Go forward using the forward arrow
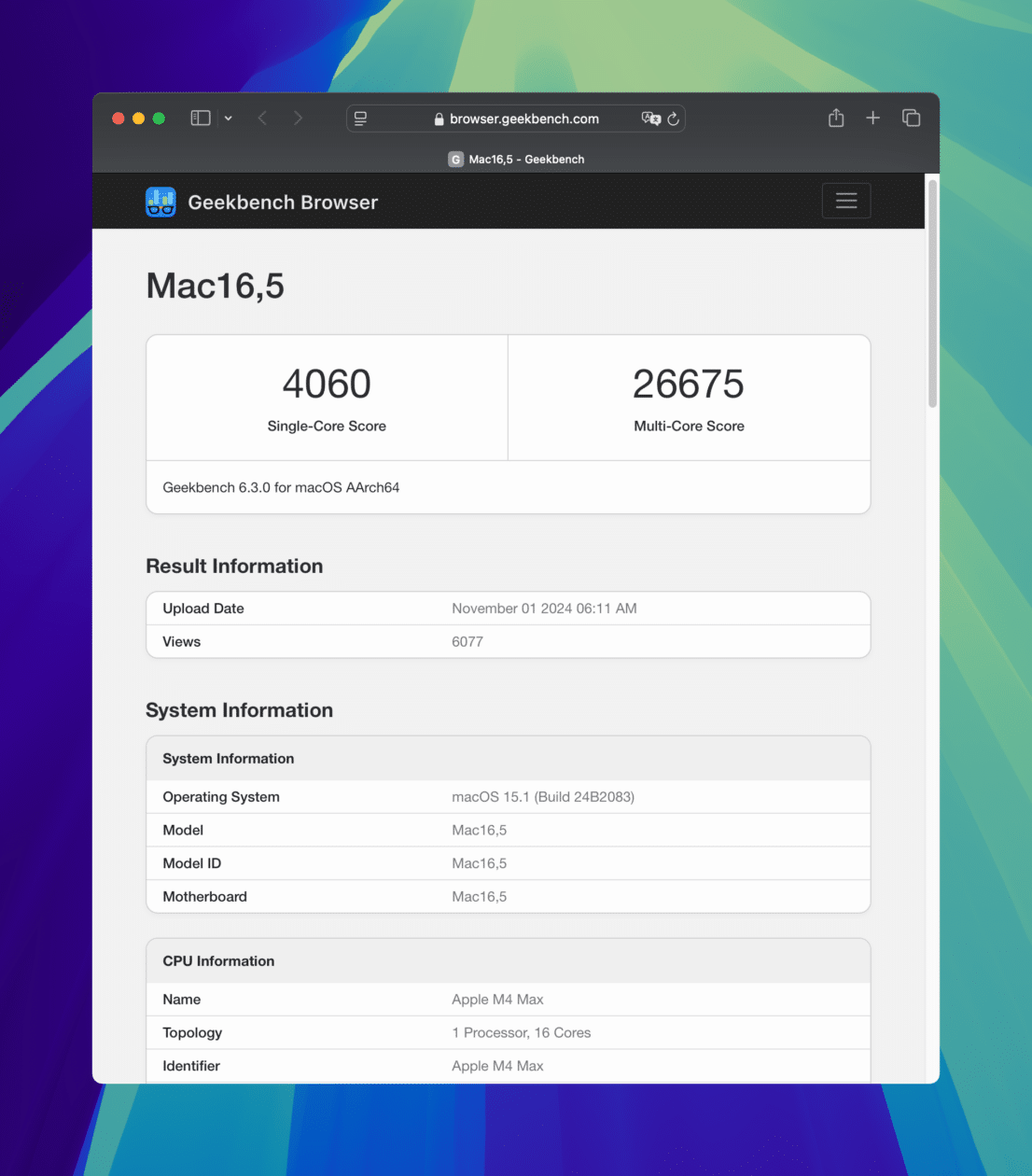The height and width of the screenshot is (1176, 1032). 298,118
